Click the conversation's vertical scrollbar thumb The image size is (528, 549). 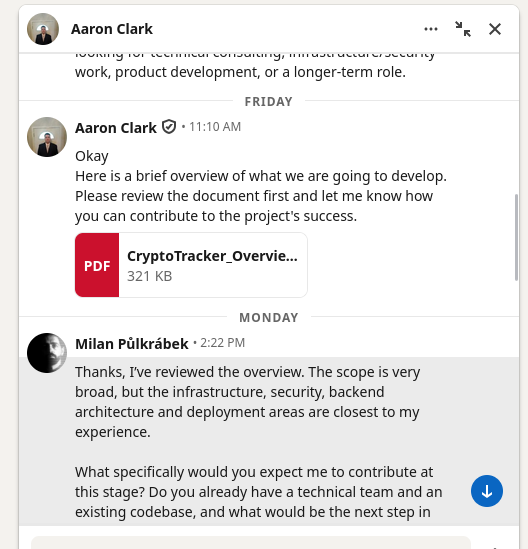click(x=516, y=237)
